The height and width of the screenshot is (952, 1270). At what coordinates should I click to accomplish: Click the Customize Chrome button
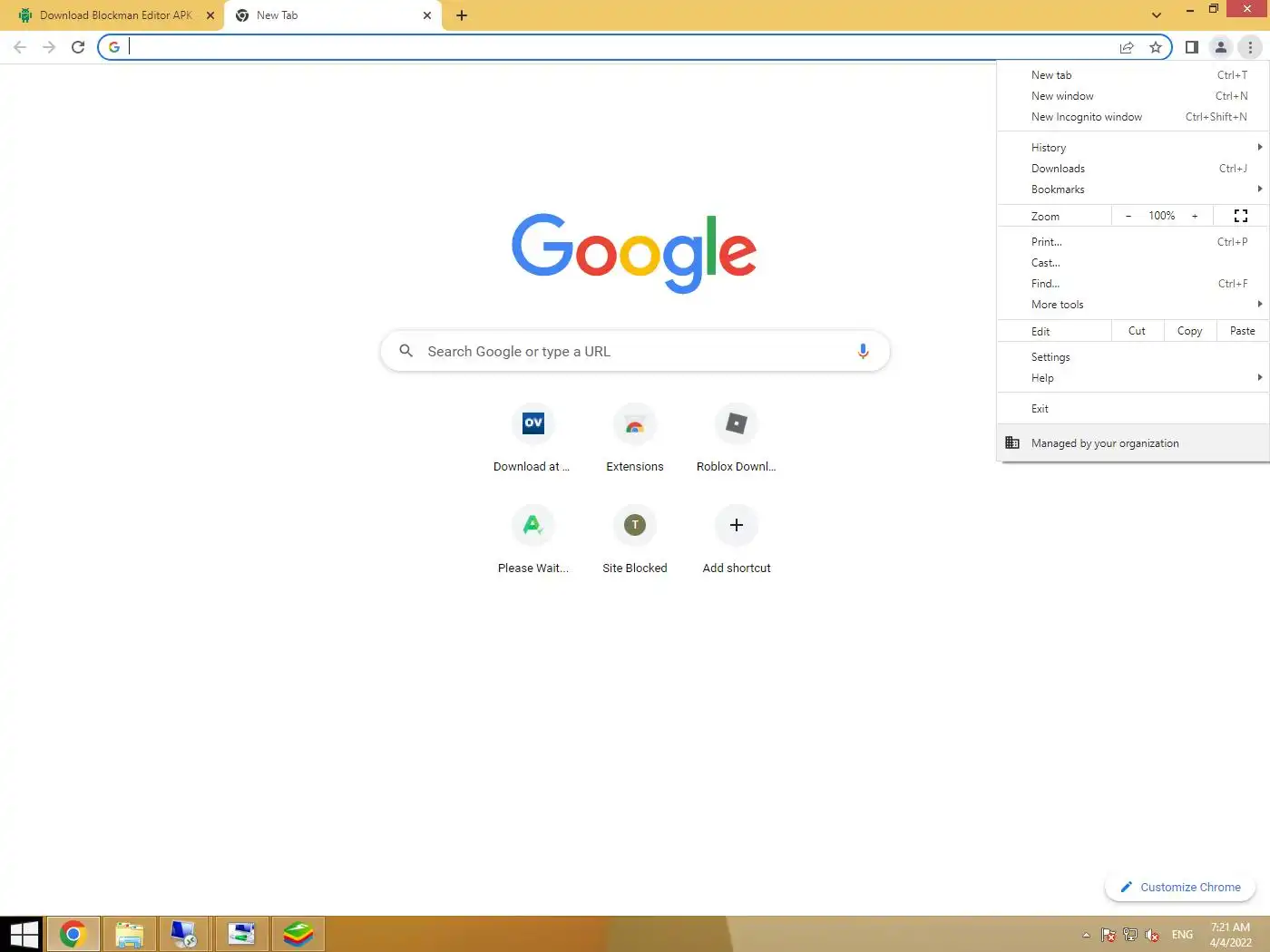(x=1180, y=888)
